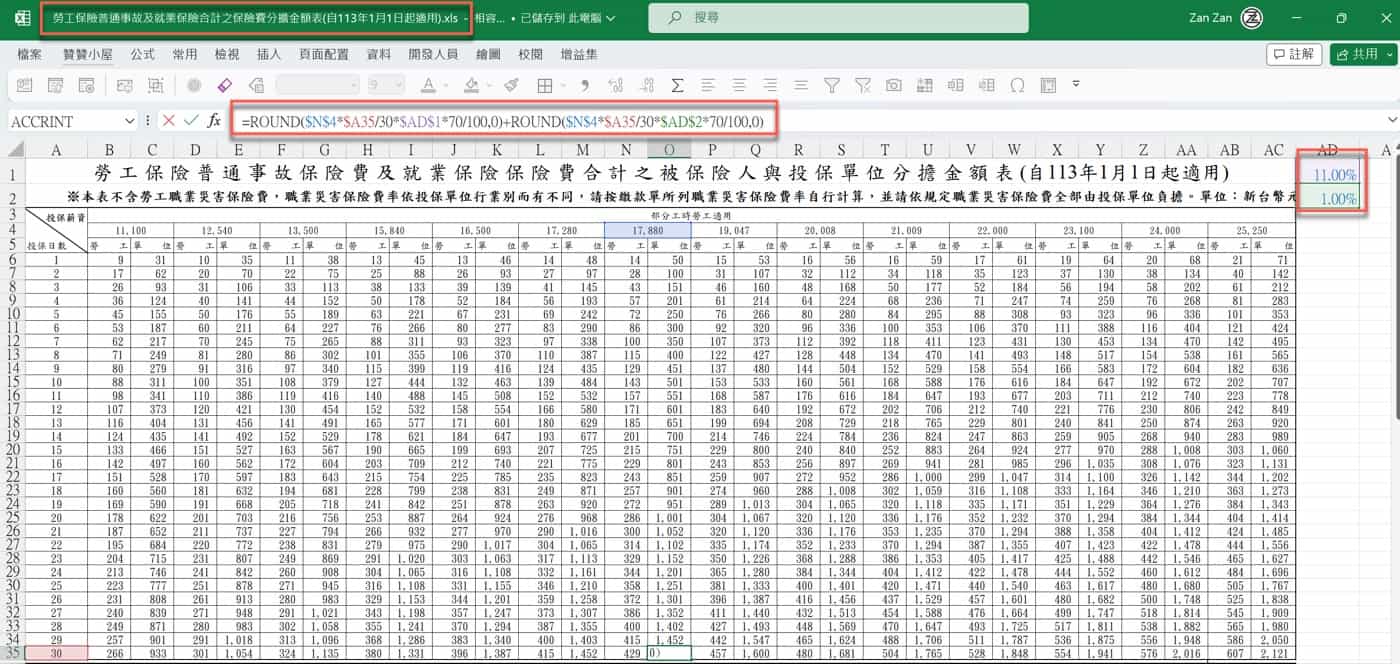Click the align left icon
This screenshot has width=1400, height=664.
tap(708, 85)
